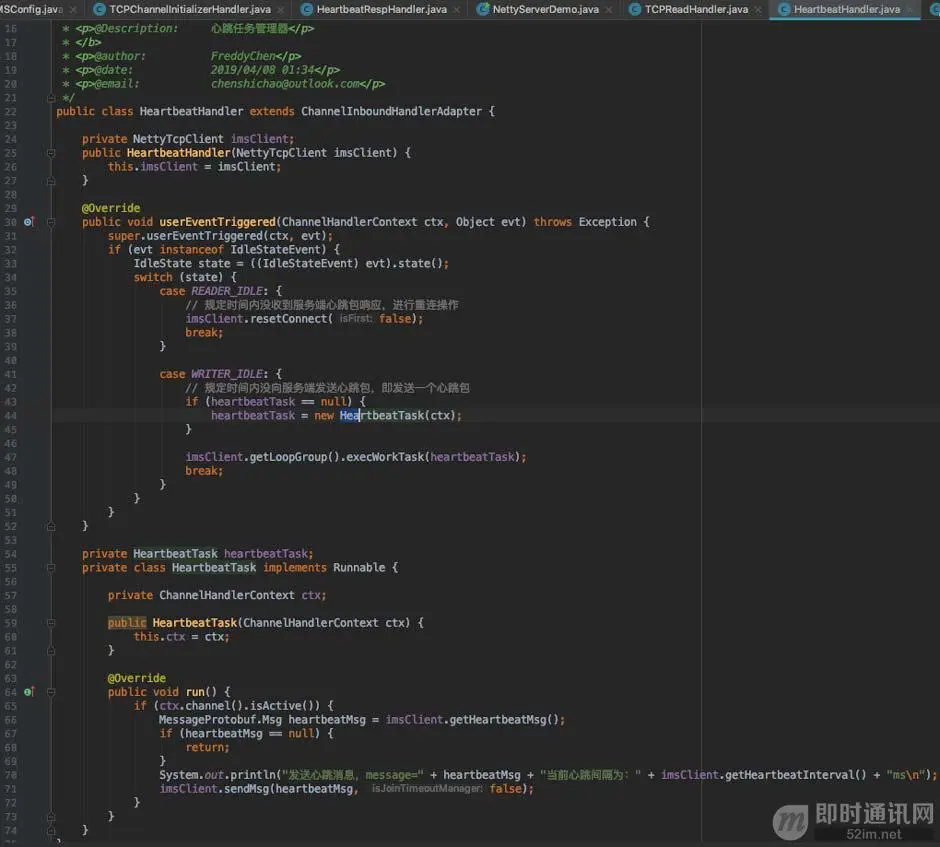Viewport: 940px width, 847px height.
Task: Click line number 55 in the gutter
Action: [11, 568]
